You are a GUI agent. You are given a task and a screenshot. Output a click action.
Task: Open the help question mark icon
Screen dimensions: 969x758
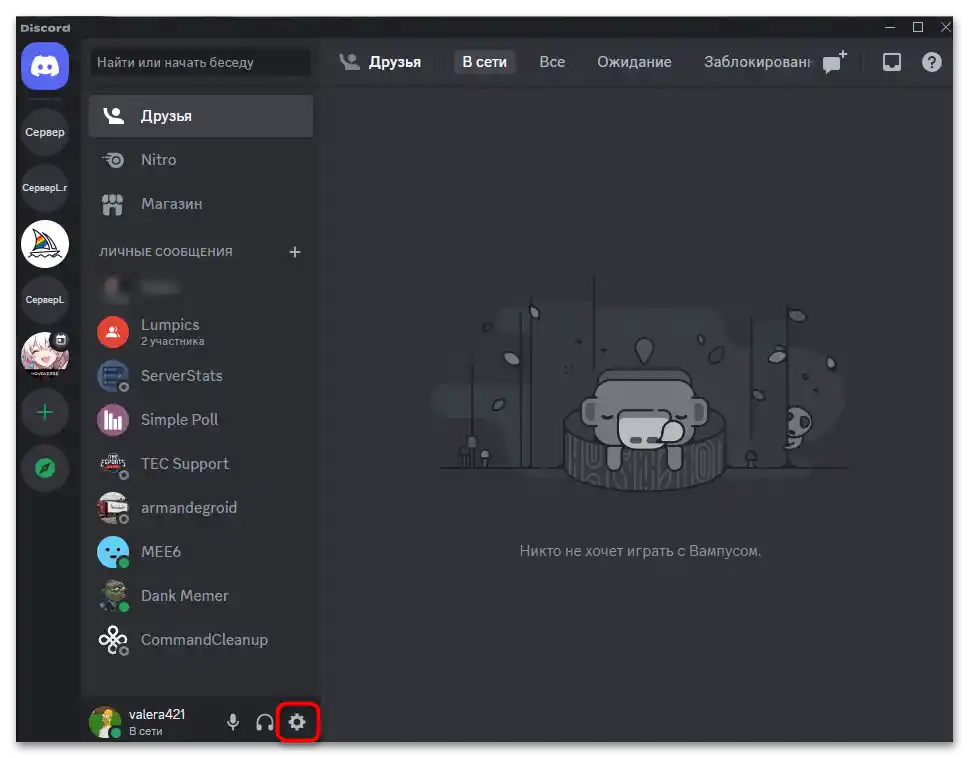(x=932, y=62)
